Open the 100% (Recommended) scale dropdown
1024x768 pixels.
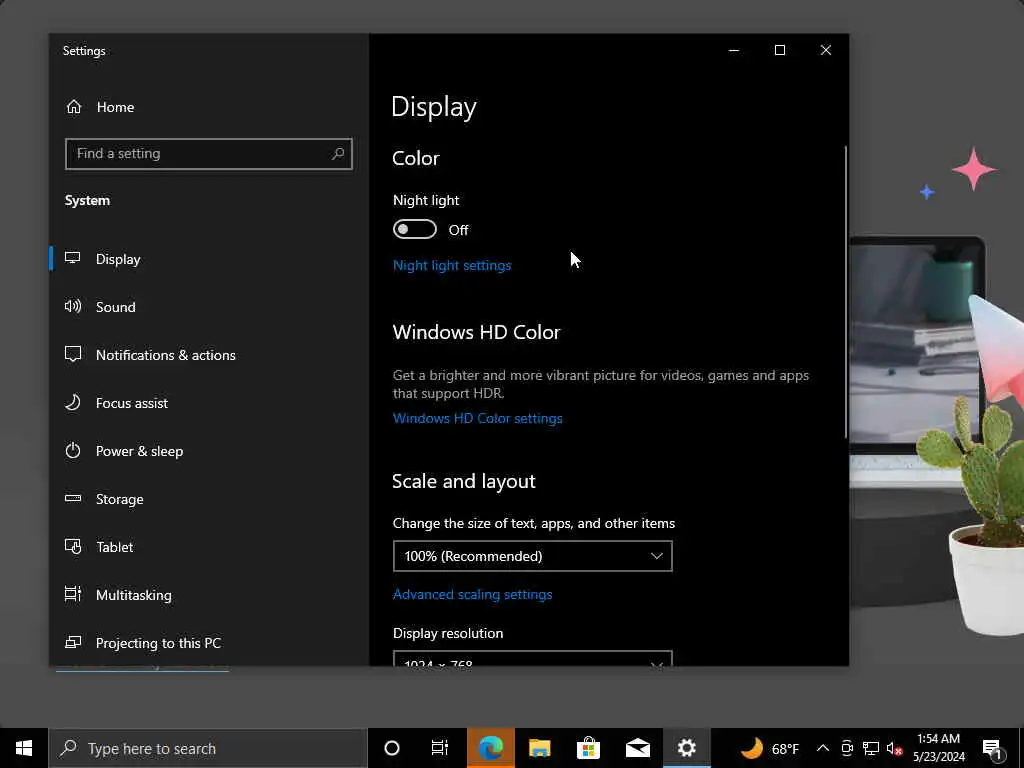point(532,556)
